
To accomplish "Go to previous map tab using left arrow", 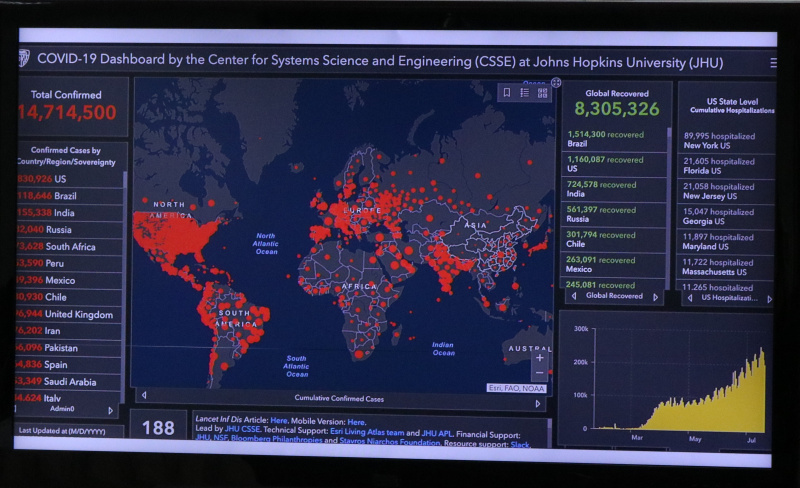I will click(144, 395).
